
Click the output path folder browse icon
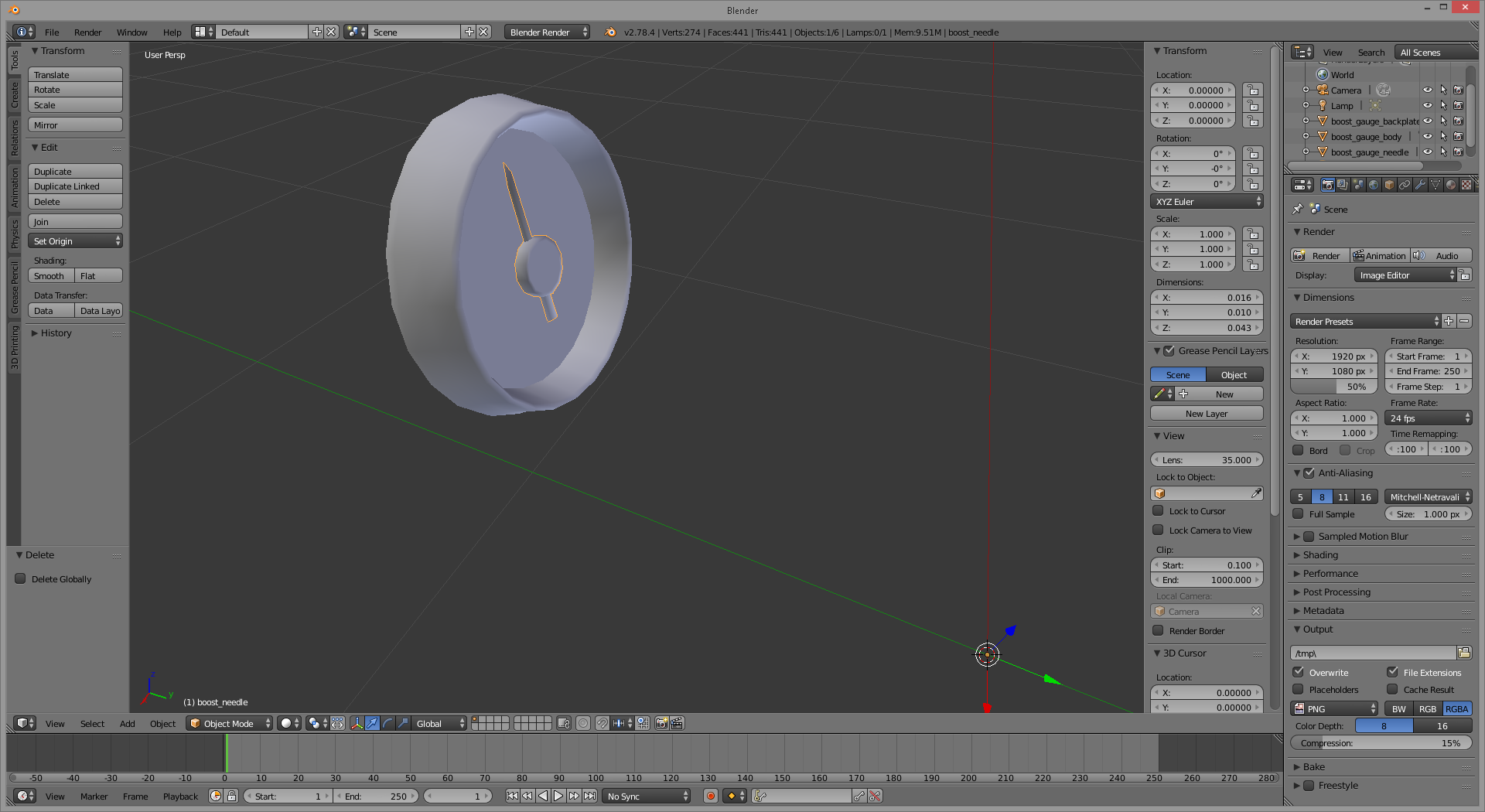coord(1464,653)
